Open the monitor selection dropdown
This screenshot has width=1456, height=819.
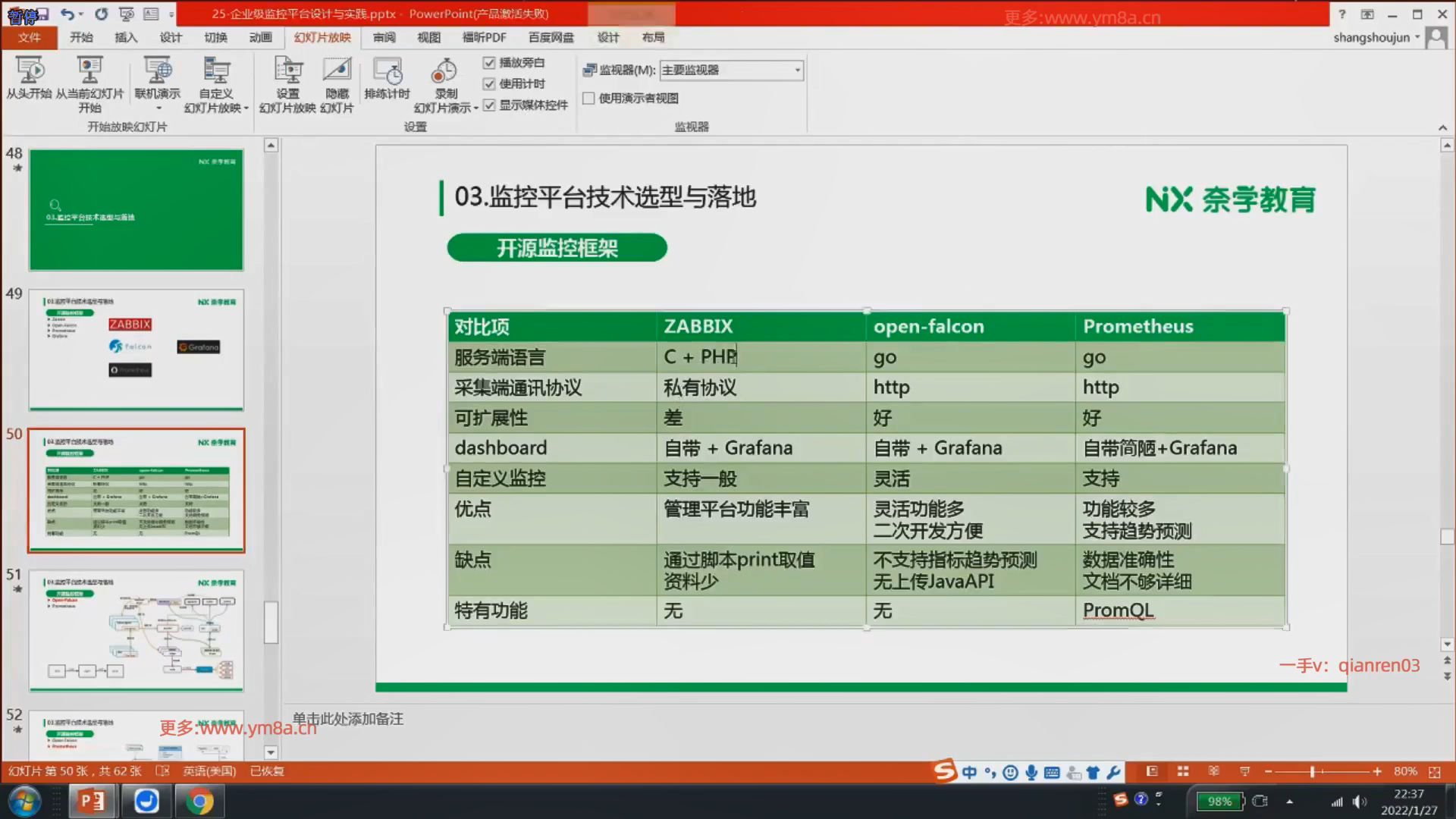coord(797,71)
